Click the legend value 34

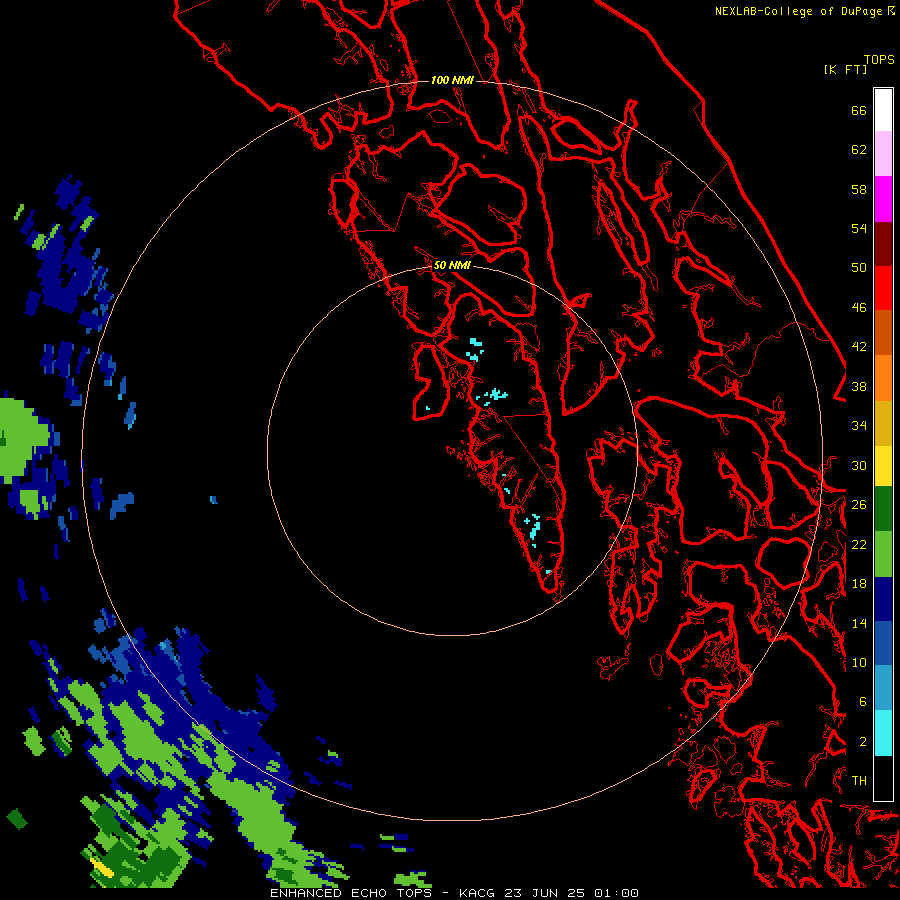[x=859, y=426]
